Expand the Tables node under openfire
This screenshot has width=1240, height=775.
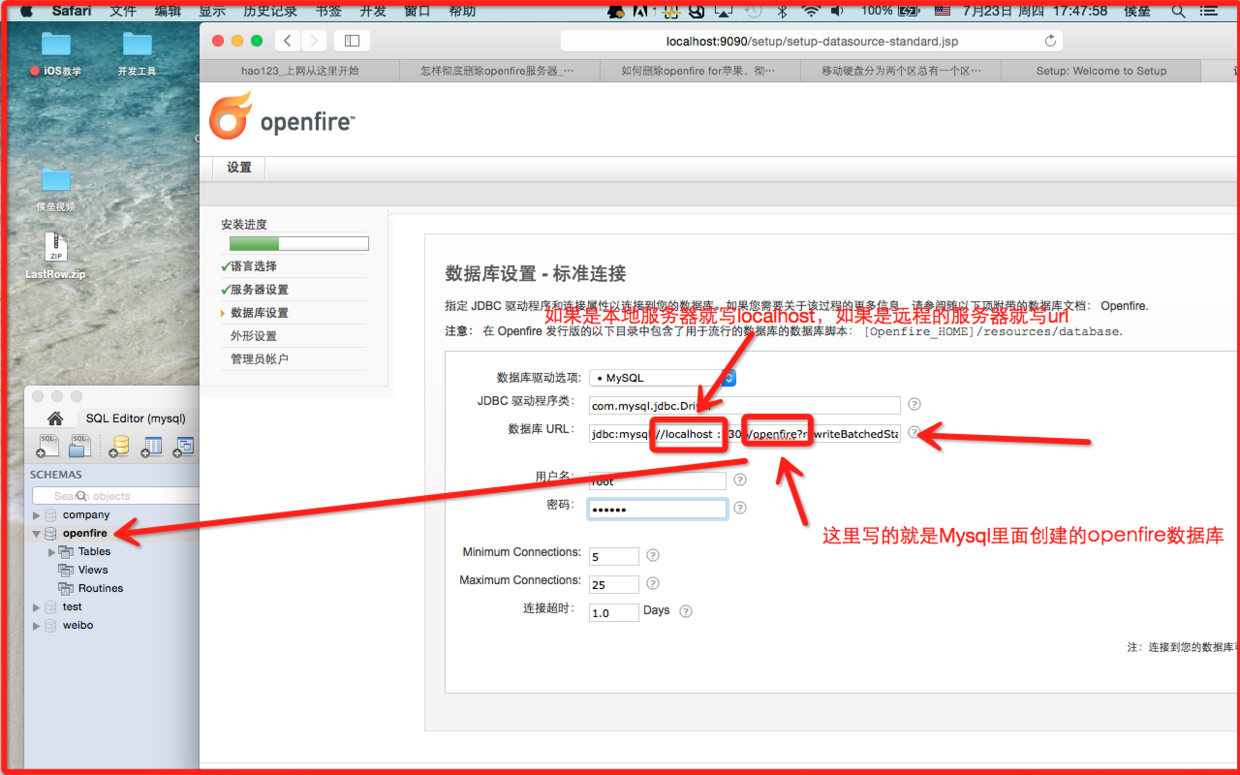click(52, 552)
